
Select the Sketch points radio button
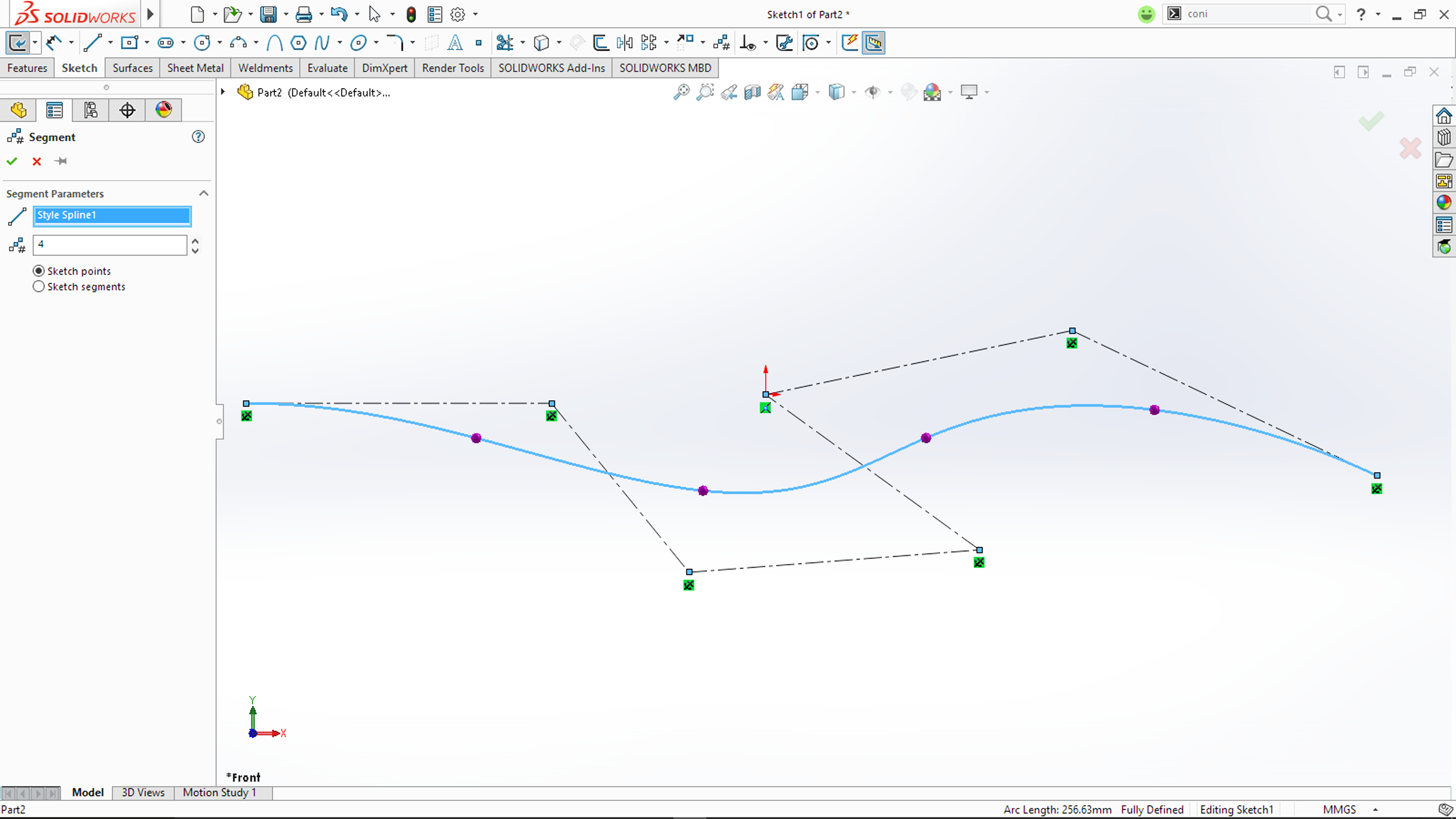click(38, 271)
